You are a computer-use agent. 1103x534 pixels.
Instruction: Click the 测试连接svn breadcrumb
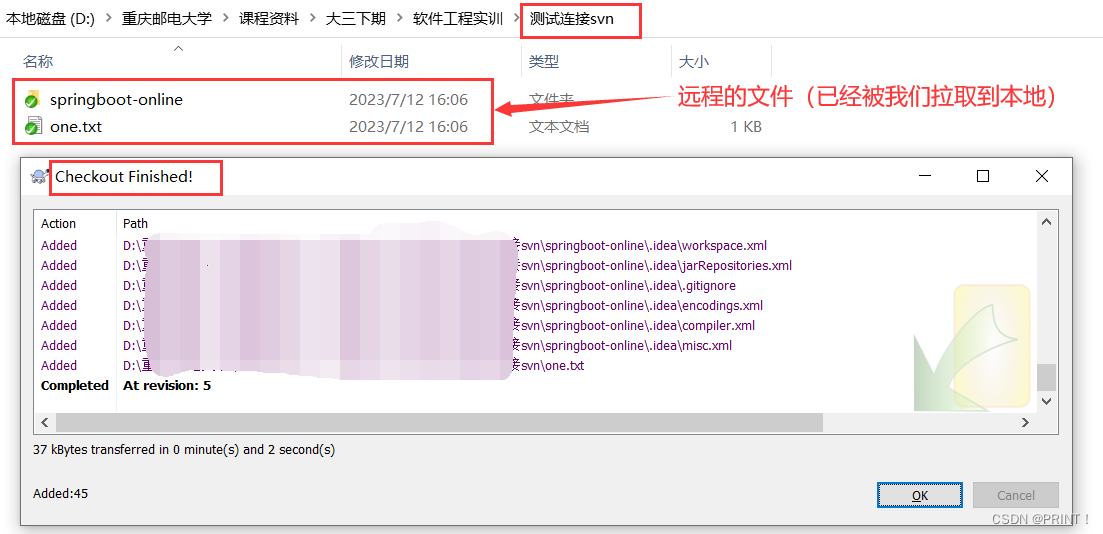pos(572,19)
